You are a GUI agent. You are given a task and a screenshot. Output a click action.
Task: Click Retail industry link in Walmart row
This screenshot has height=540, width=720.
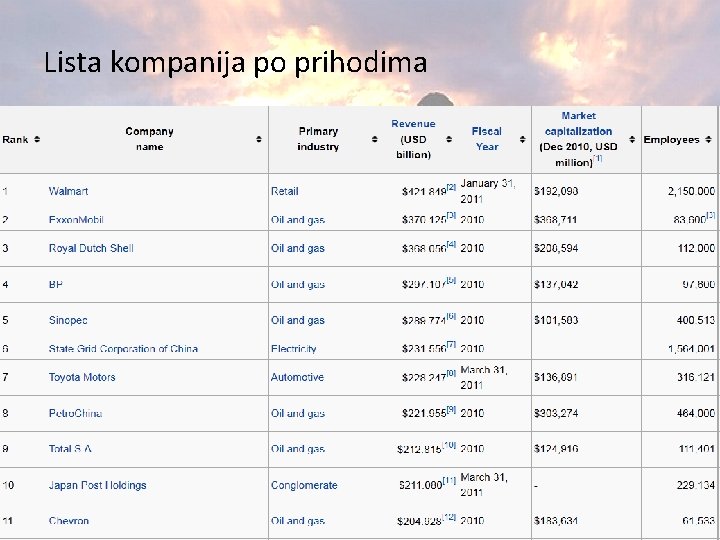coord(284,191)
